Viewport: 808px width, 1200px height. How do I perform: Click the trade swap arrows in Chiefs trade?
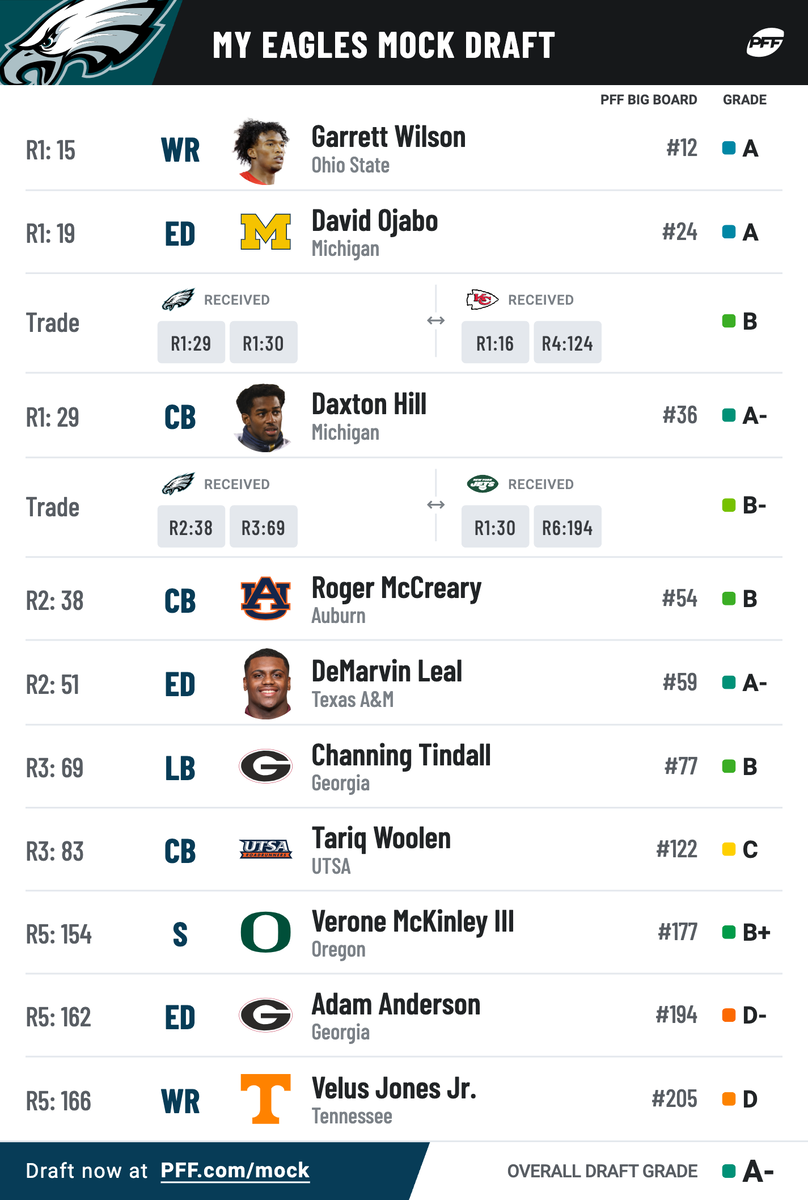436,322
